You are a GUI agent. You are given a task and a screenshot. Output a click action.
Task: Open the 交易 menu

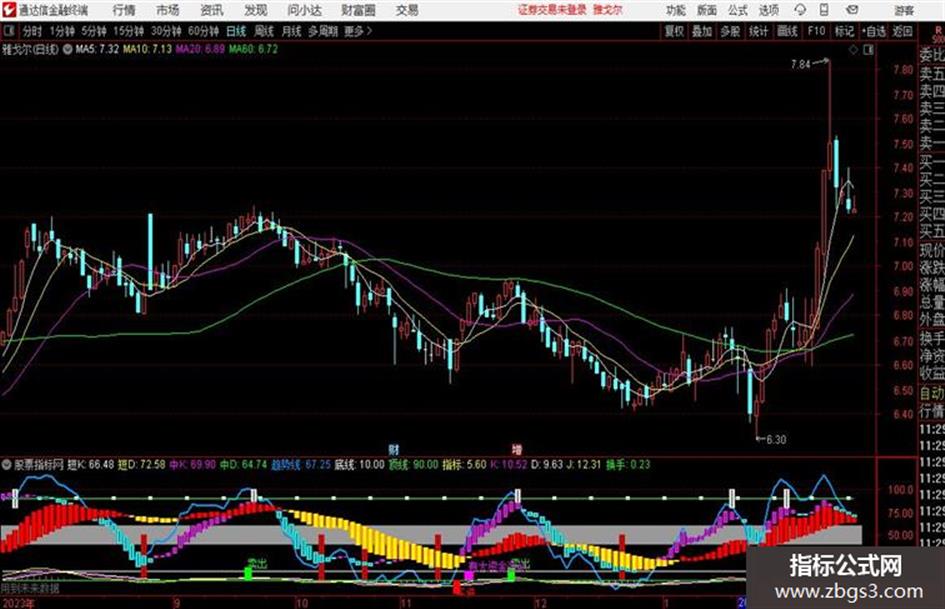coord(407,10)
